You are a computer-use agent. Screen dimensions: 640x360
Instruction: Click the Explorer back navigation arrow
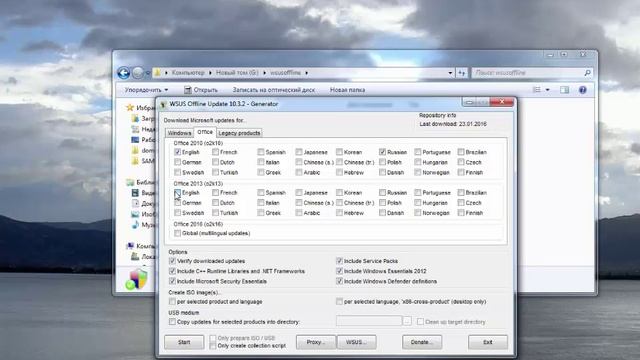coord(123,73)
